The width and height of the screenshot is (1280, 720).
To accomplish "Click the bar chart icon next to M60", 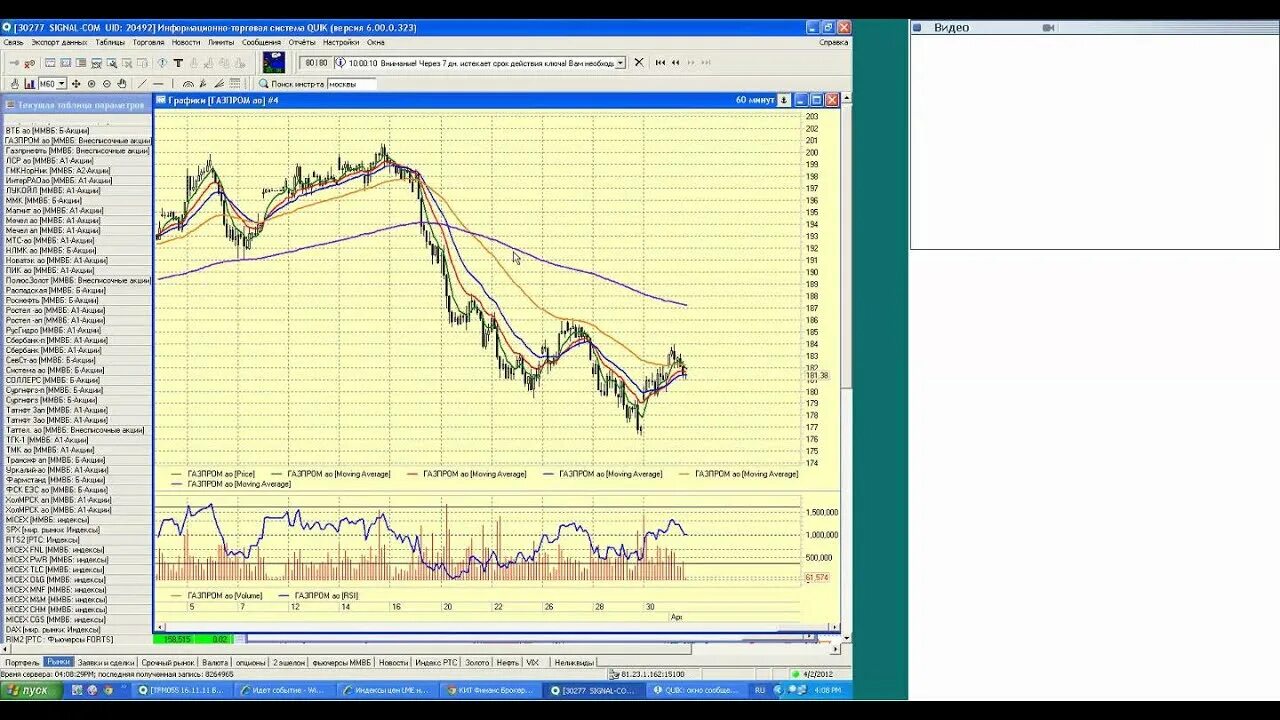I will tap(29, 84).
